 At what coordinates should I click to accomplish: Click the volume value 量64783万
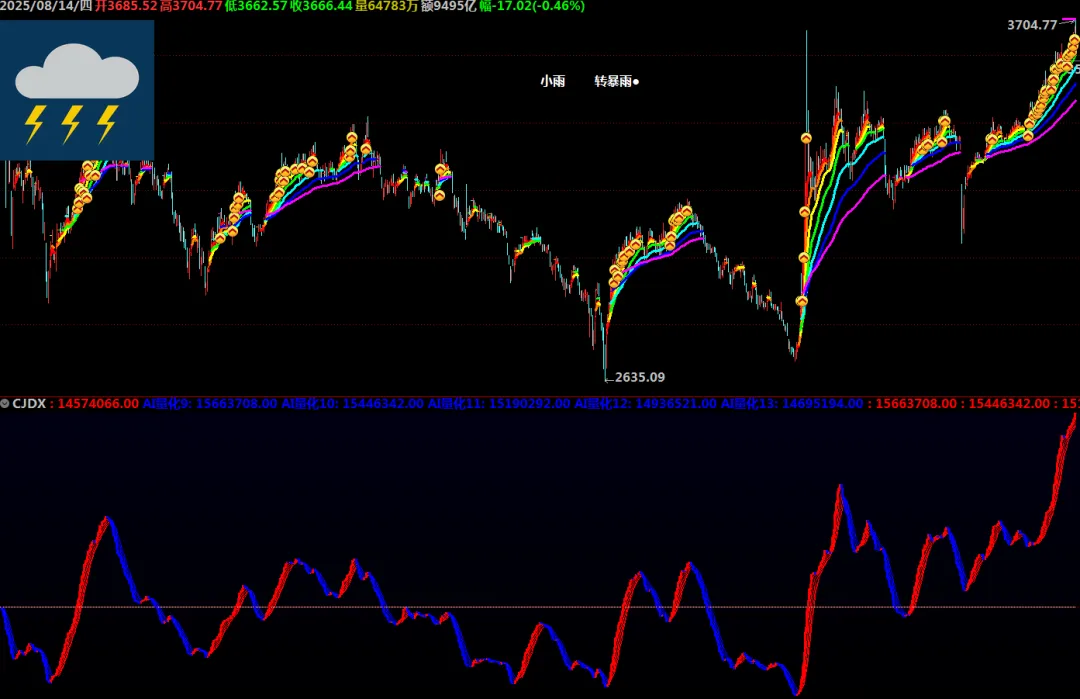(x=386, y=6)
